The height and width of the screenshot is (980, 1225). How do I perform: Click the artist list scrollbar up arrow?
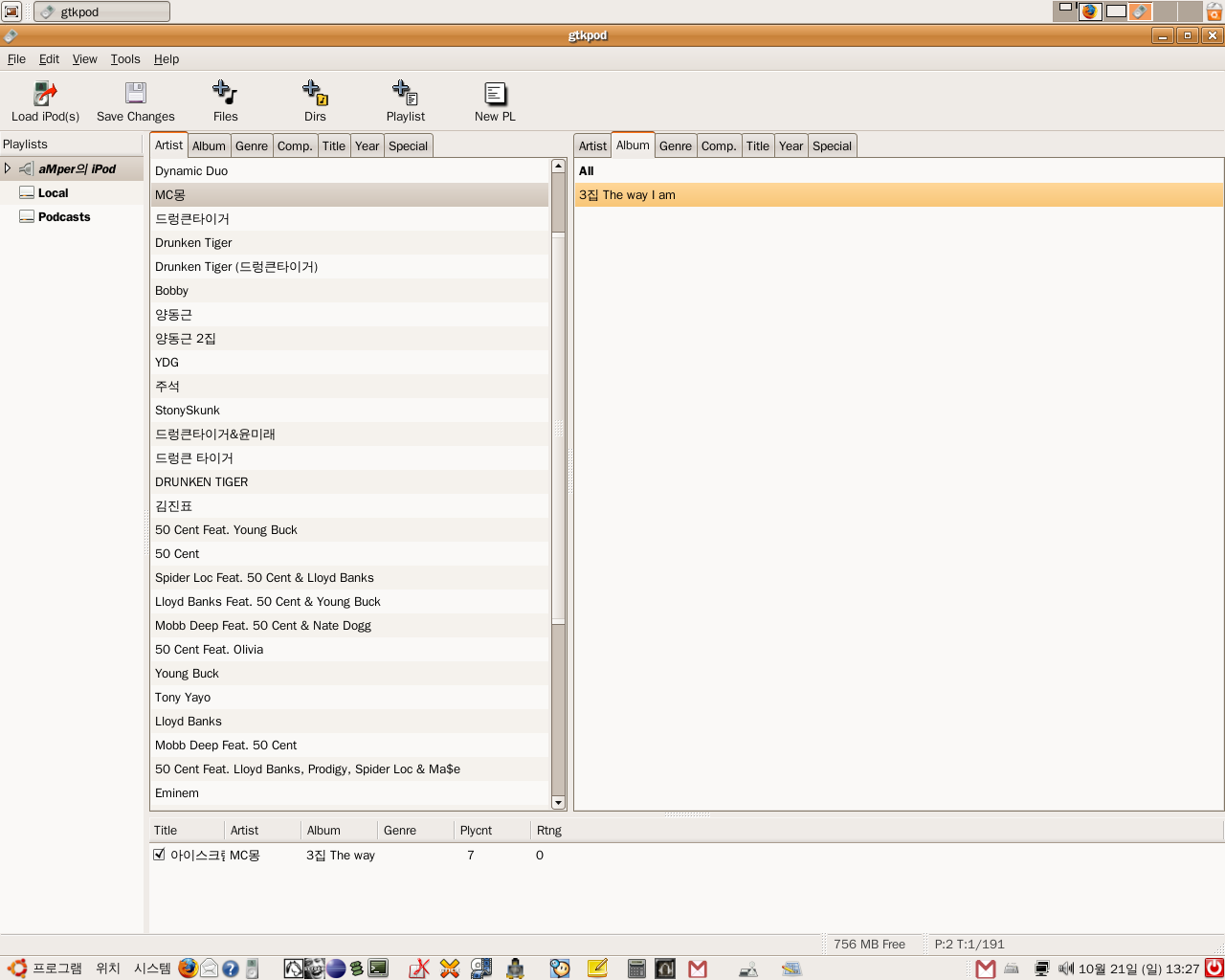558,167
